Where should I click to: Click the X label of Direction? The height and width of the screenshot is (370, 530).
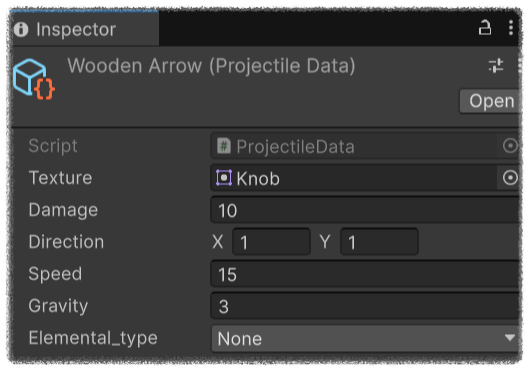pyautogui.click(x=218, y=242)
